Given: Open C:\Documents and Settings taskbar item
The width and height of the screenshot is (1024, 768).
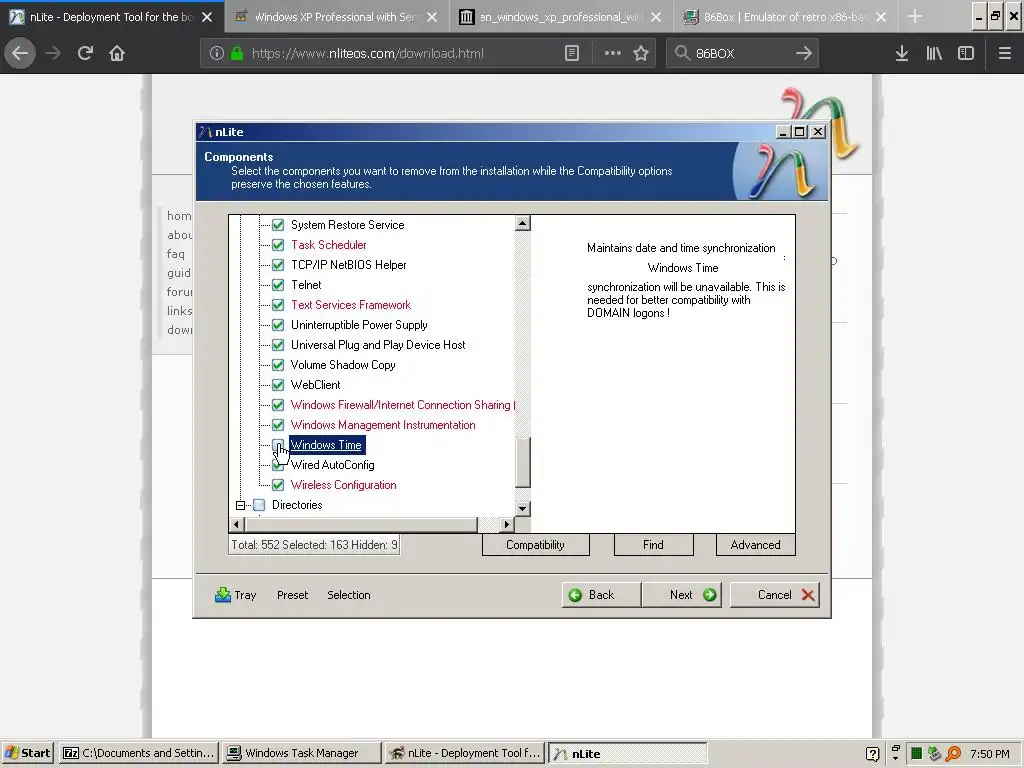Looking at the screenshot, I should point(138,753).
